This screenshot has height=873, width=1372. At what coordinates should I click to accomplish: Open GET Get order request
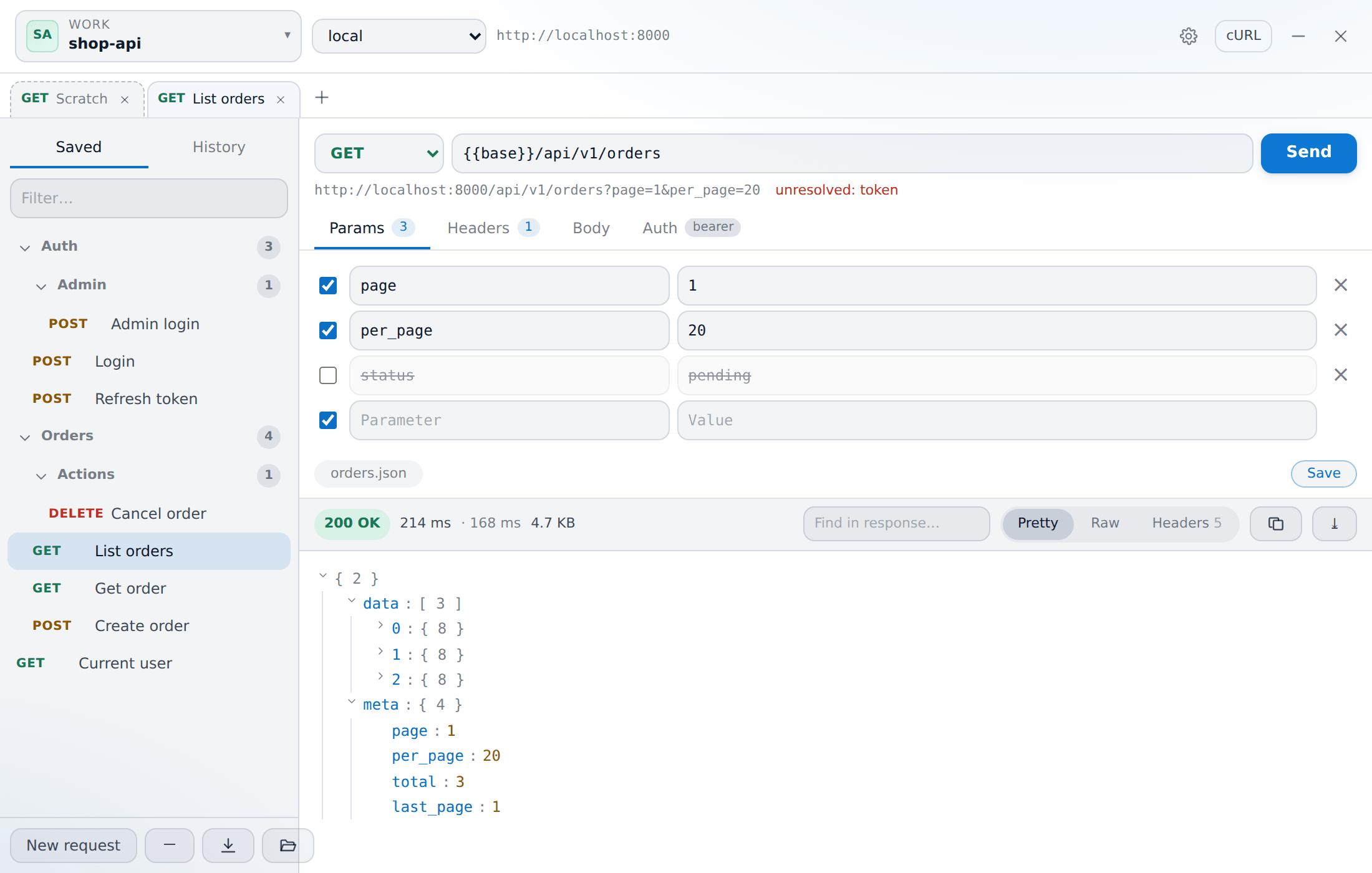pos(149,589)
